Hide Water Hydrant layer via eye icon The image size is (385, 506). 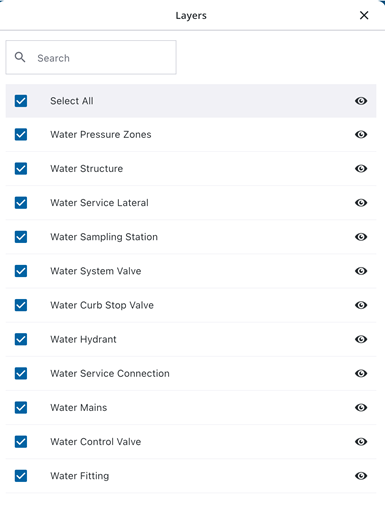[x=361, y=339]
